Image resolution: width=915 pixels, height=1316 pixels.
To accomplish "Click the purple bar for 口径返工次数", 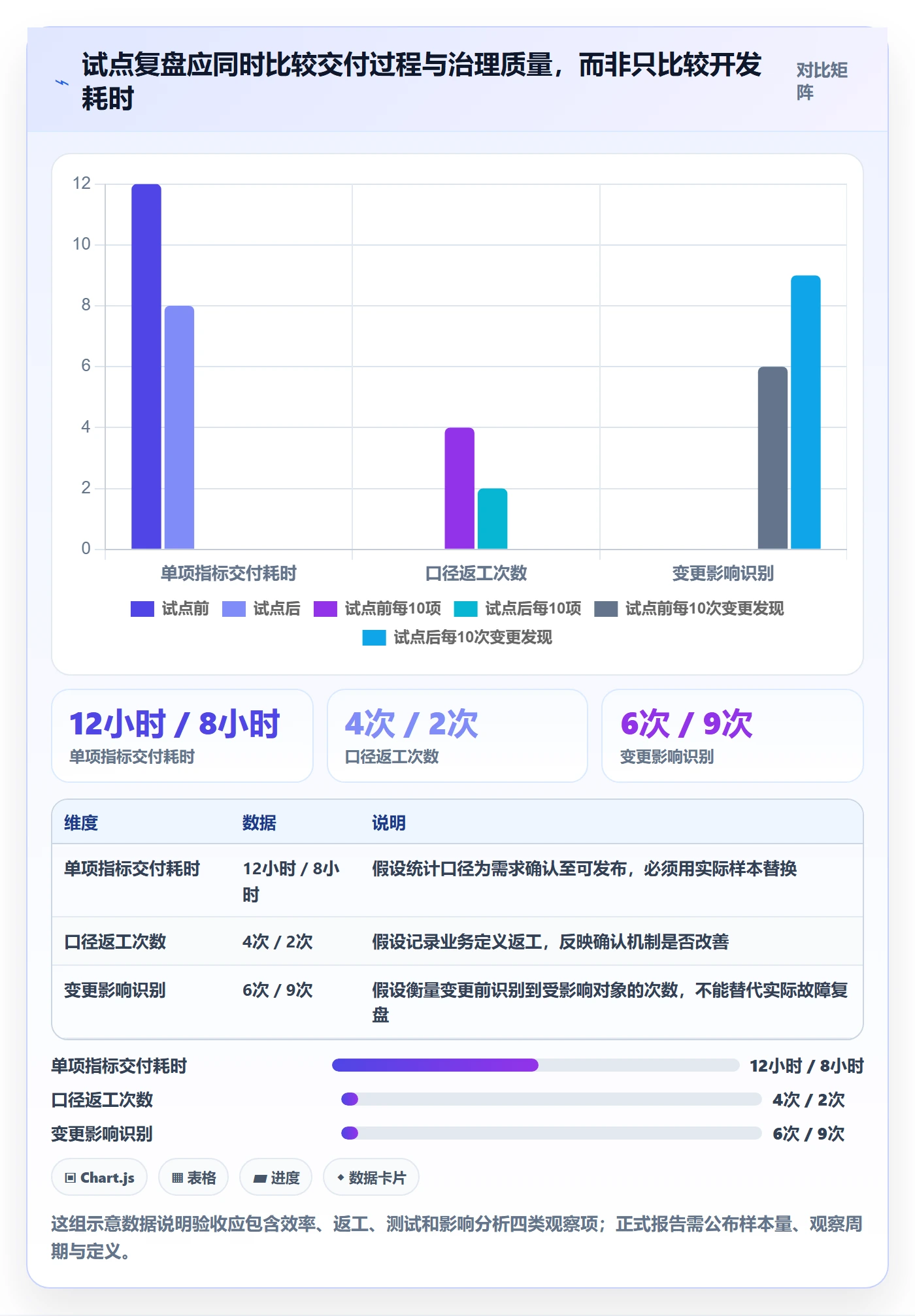I will point(459,488).
